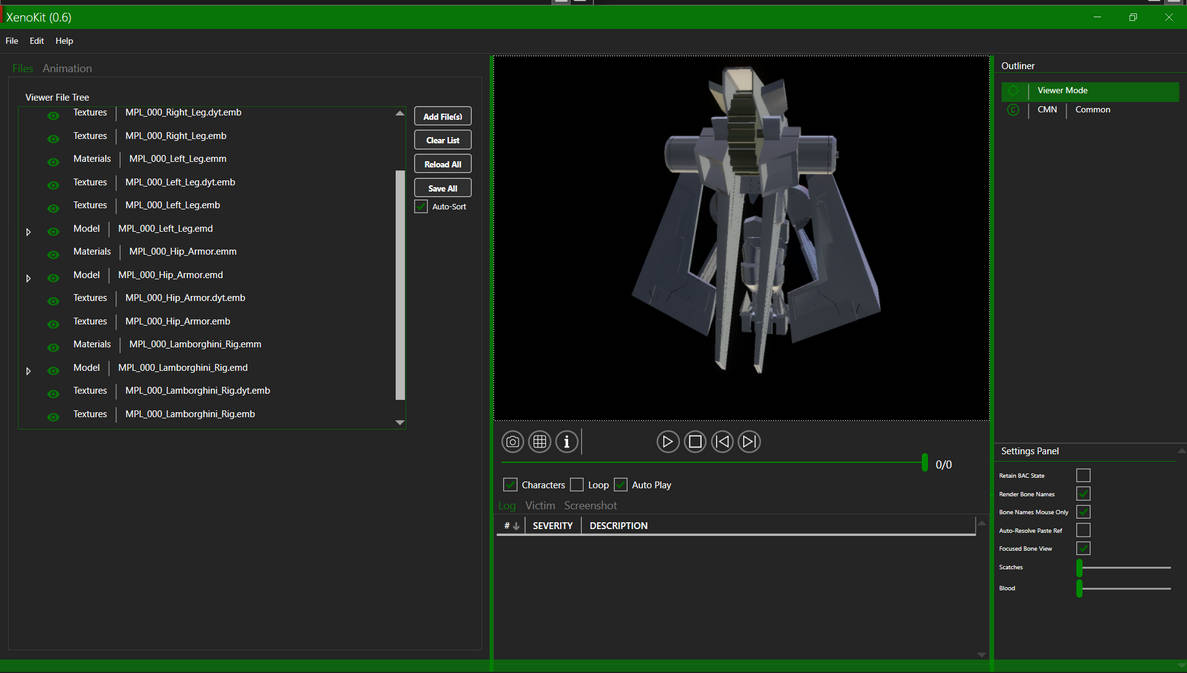Image resolution: width=1187 pixels, height=673 pixels.
Task: Open the info icon below viewport
Action: point(567,441)
